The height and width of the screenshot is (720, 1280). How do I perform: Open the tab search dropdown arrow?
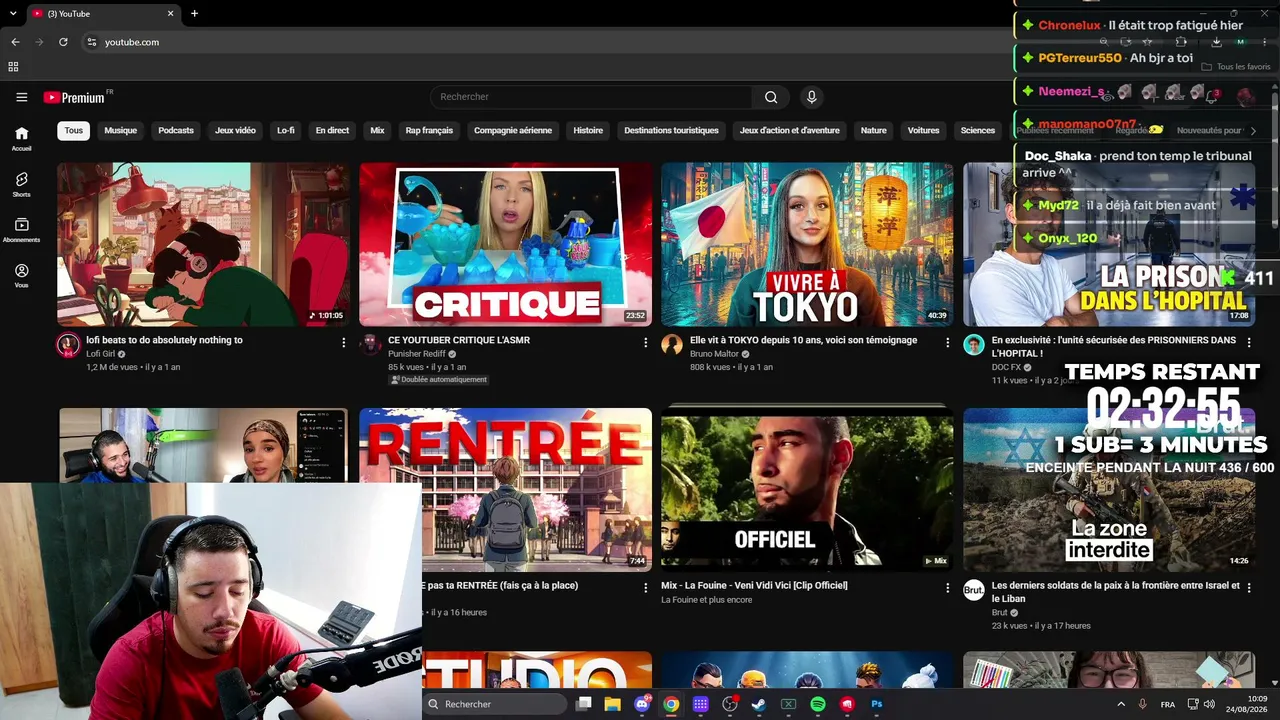coord(13,13)
